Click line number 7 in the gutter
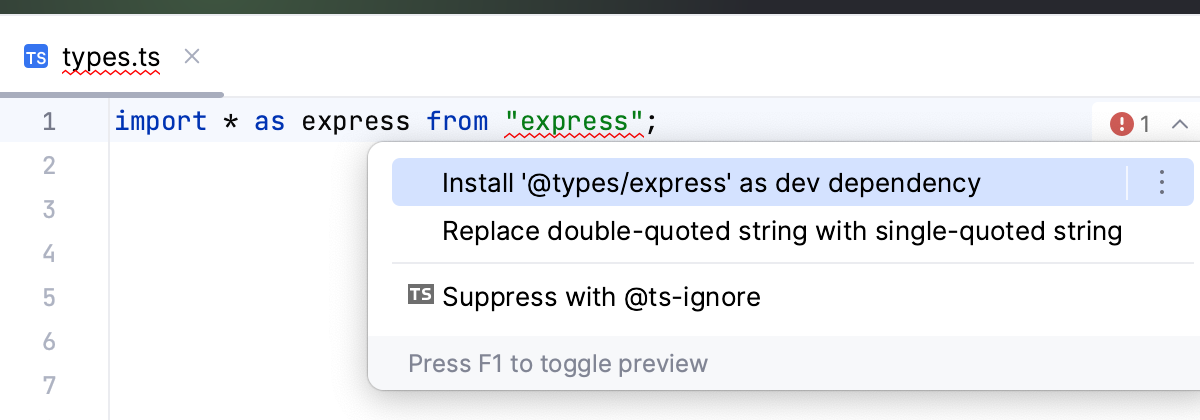The width and height of the screenshot is (1200, 420). point(49,385)
